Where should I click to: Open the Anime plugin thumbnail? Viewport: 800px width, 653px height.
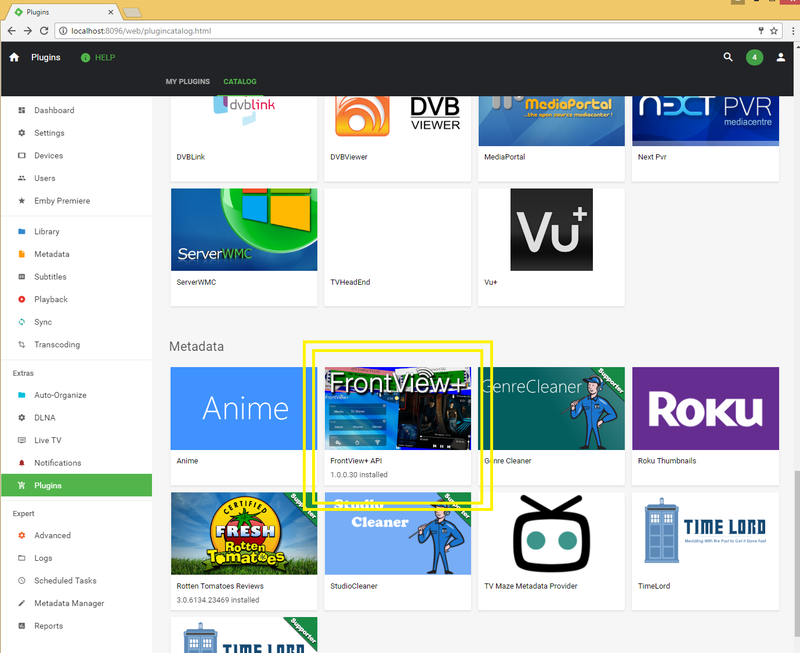[x=244, y=408]
